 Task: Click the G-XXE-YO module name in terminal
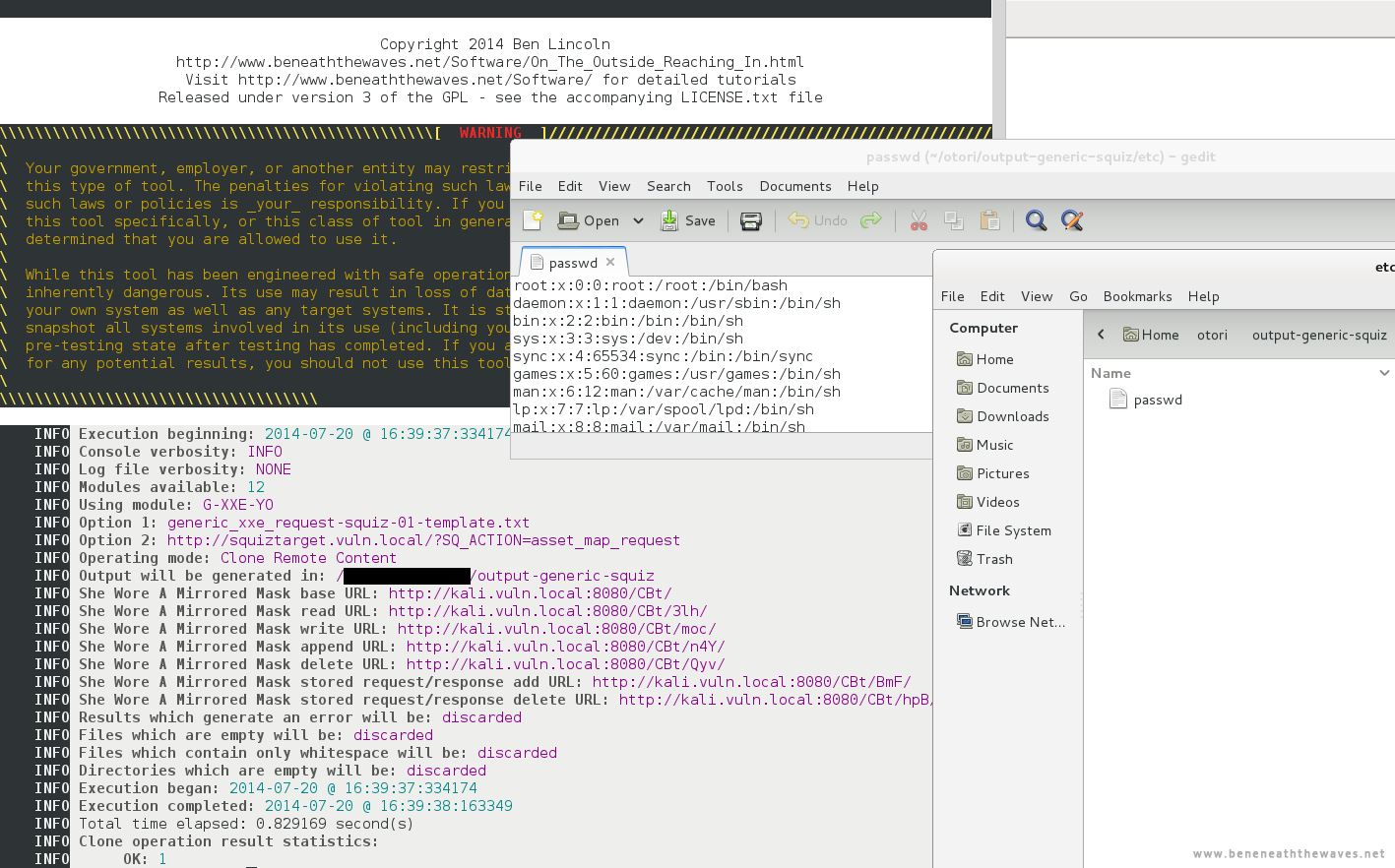click(238, 505)
